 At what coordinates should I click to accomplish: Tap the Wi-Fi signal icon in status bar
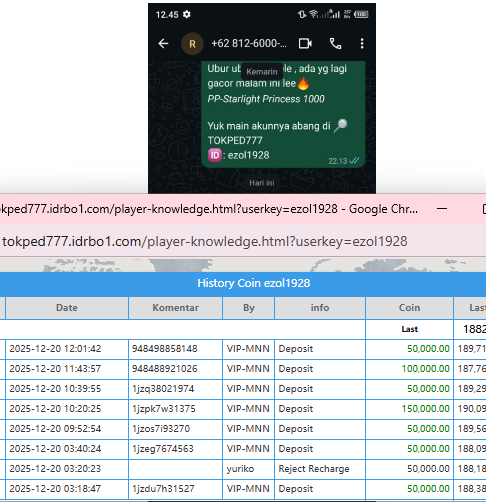pyautogui.click(x=313, y=14)
